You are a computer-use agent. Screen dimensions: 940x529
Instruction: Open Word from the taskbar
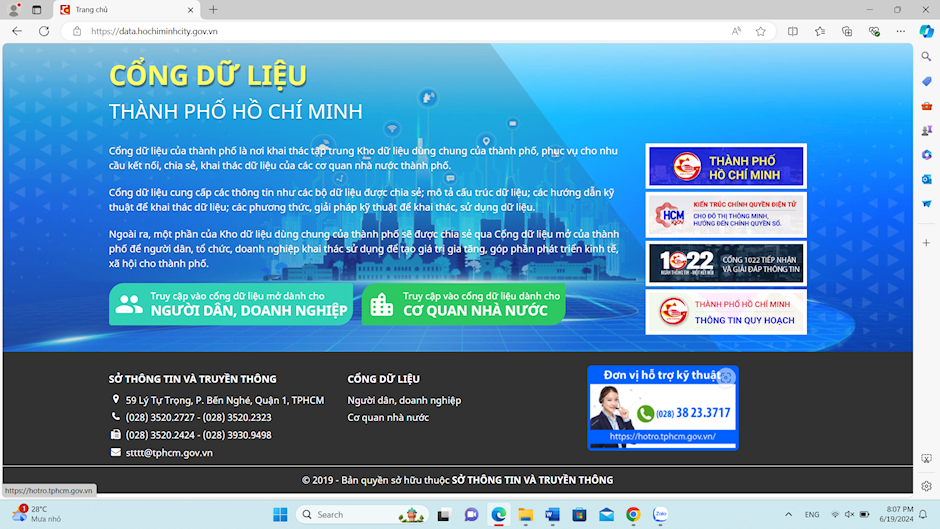pyautogui.click(x=552, y=515)
